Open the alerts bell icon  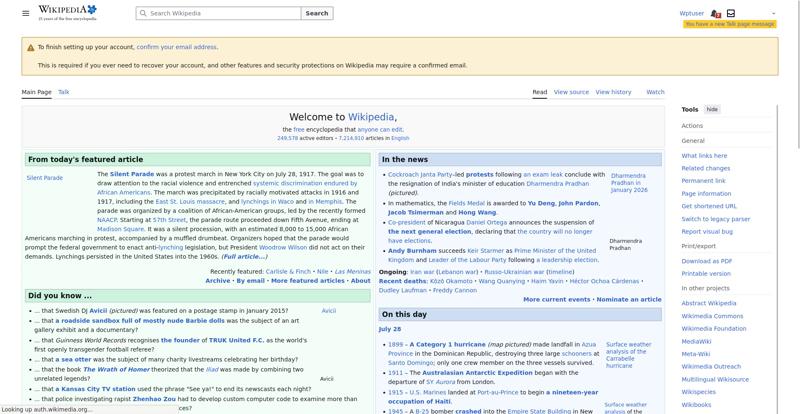point(715,14)
